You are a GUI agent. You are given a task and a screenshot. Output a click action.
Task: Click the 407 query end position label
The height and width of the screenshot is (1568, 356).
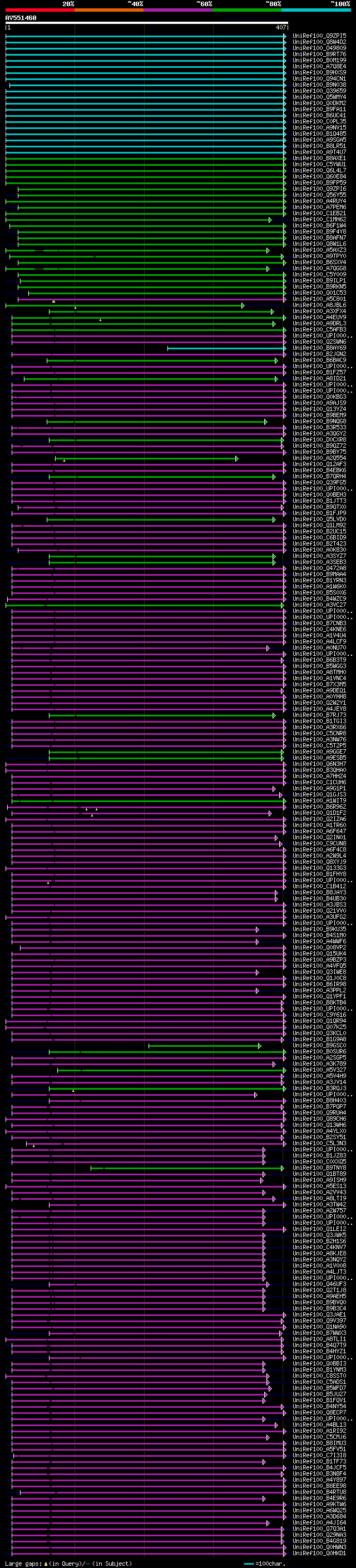tap(280, 27)
